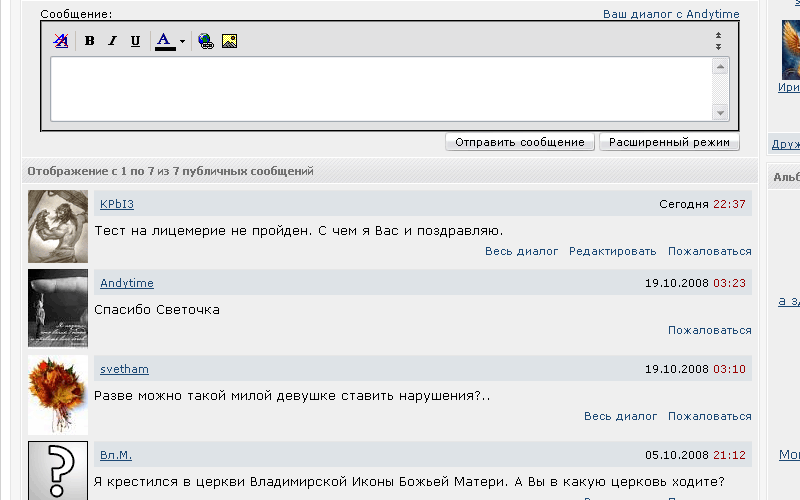
Task: Open Весь диалог for the svetham message
Action: (x=620, y=416)
